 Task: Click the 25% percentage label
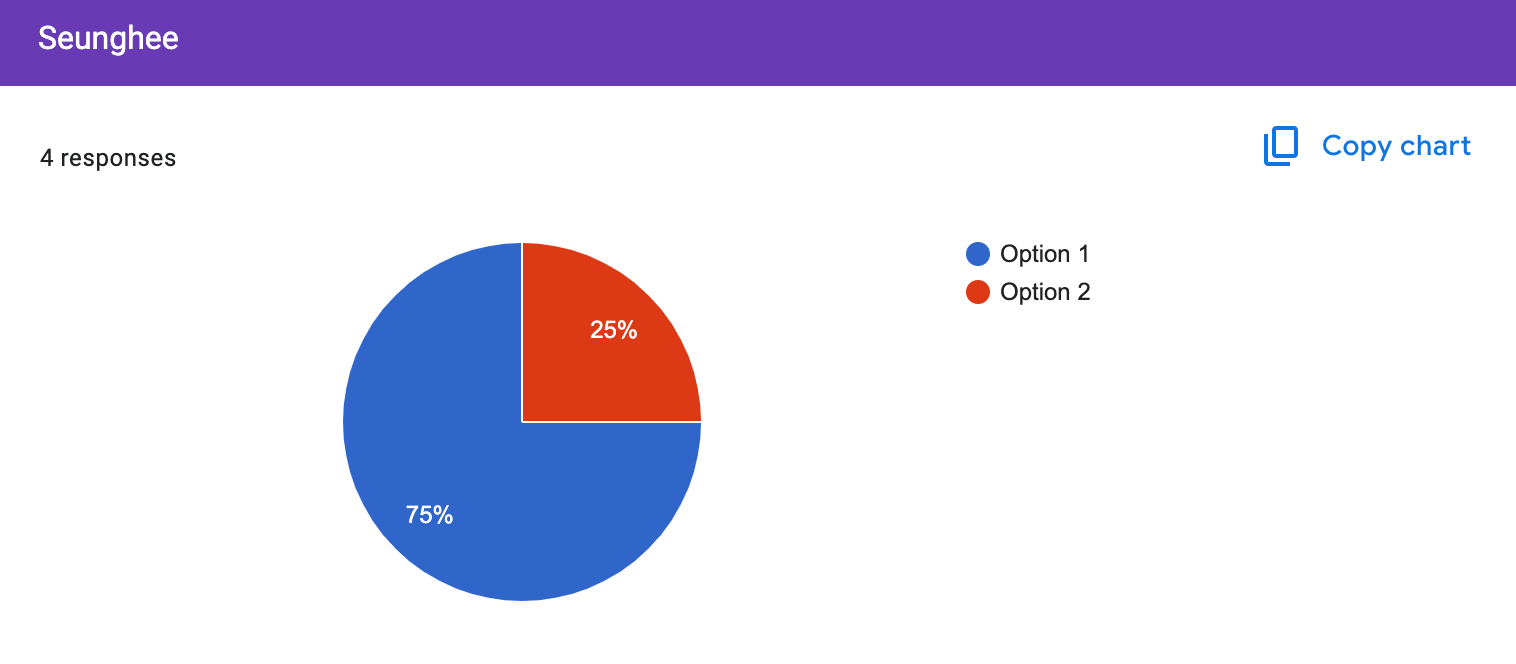click(x=614, y=330)
